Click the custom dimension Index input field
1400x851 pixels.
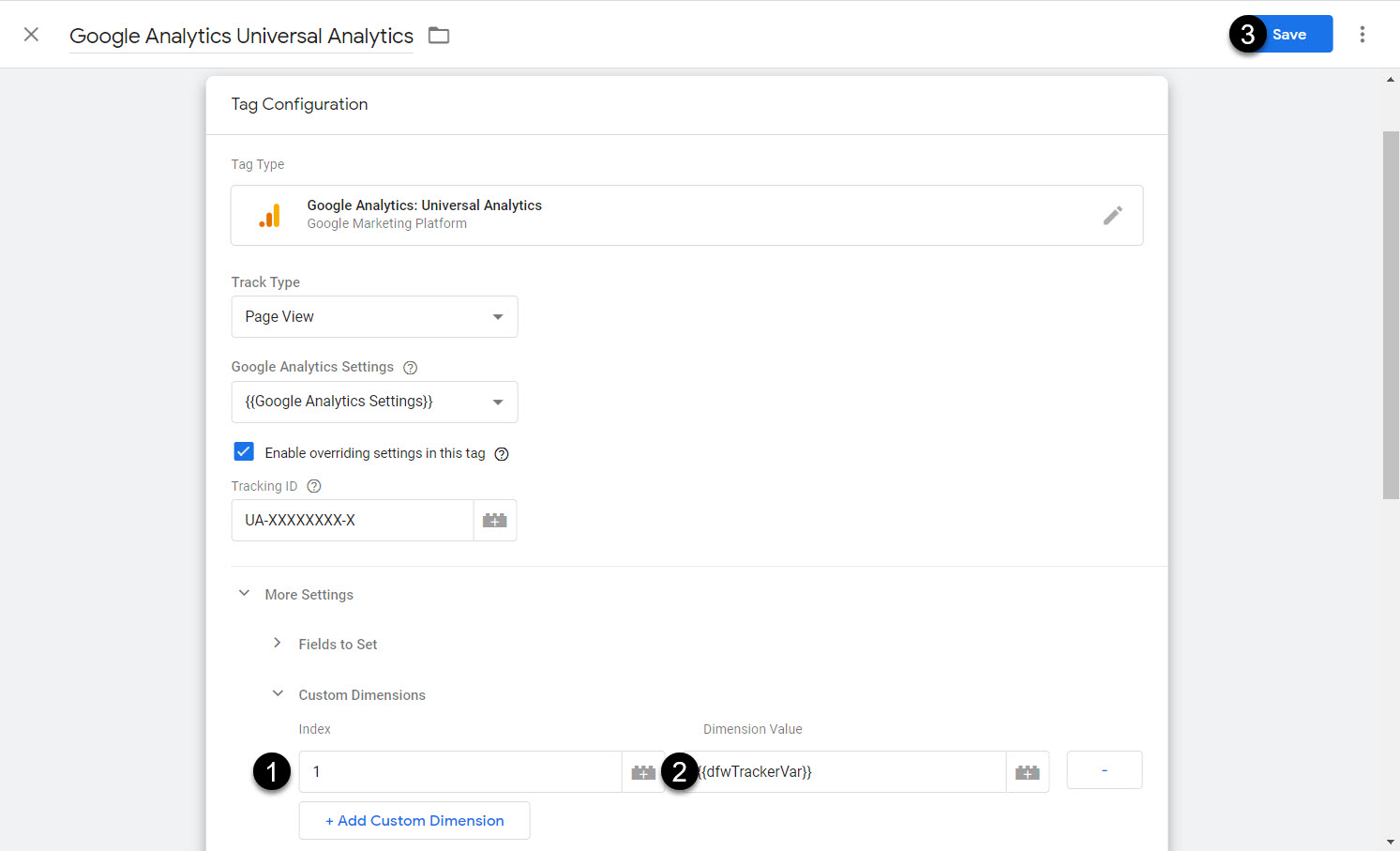pos(460,772)
